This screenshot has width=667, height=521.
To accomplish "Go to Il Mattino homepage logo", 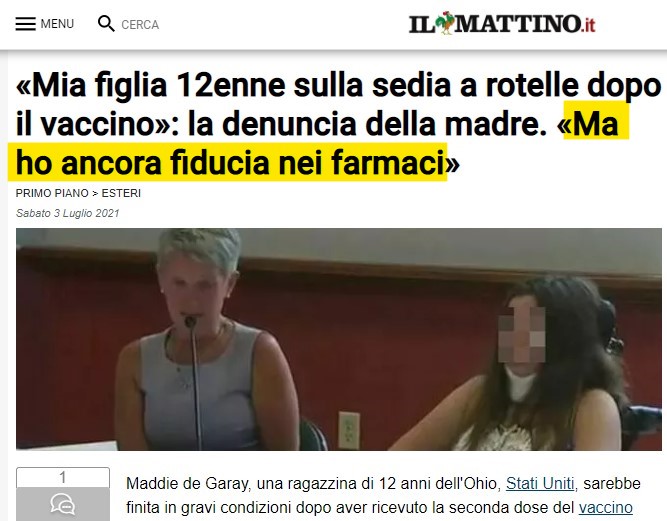I will pos(502,23).
